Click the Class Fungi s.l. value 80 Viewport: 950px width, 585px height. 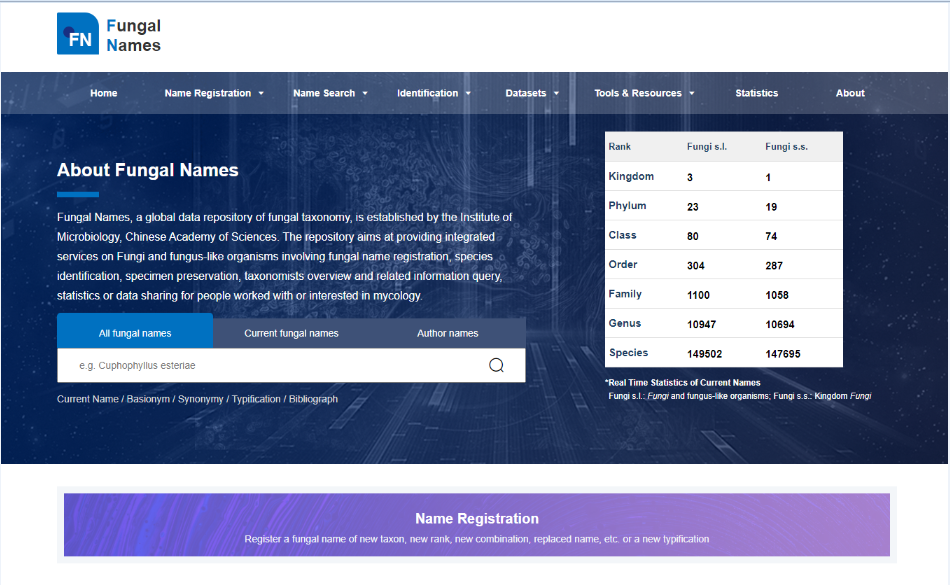click(x=693, y=236)
